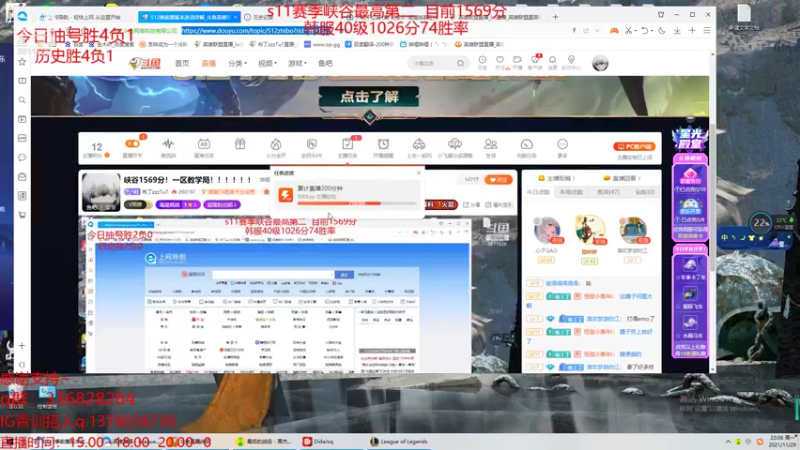Close the task progress popup
The height and width of the screenshot is (450, 800).
[419, 173]
